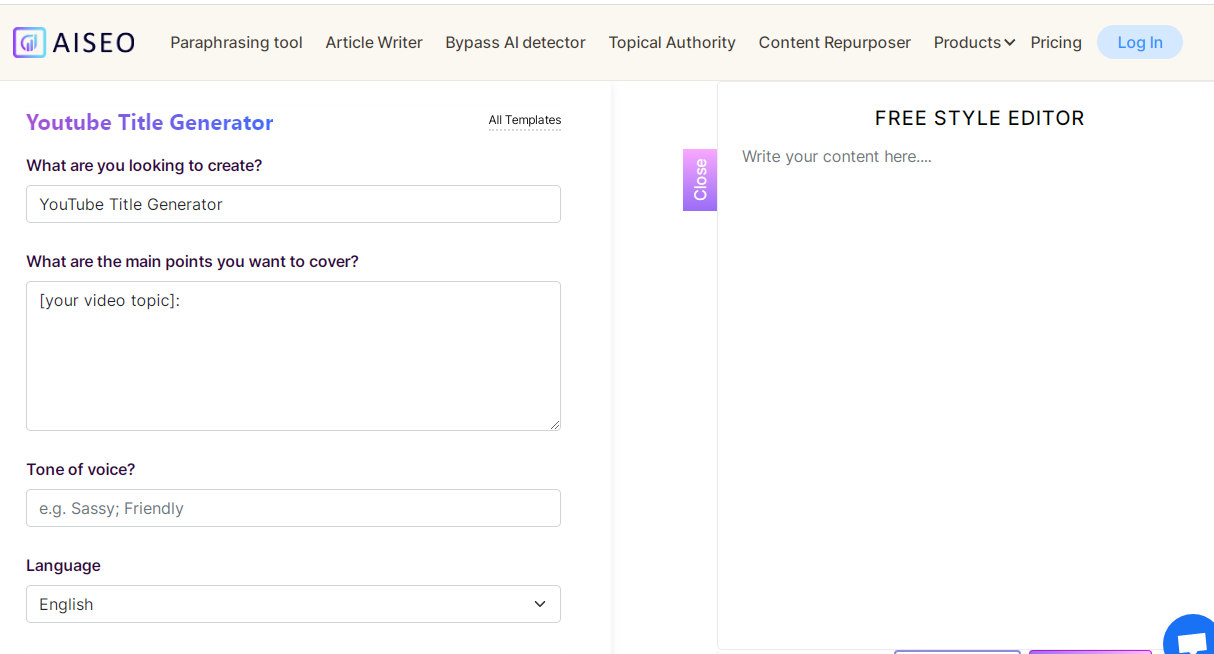The image size is (1214, 654).
Task: Click the Youtube Title Generator heading
Action: click(149, 122)
